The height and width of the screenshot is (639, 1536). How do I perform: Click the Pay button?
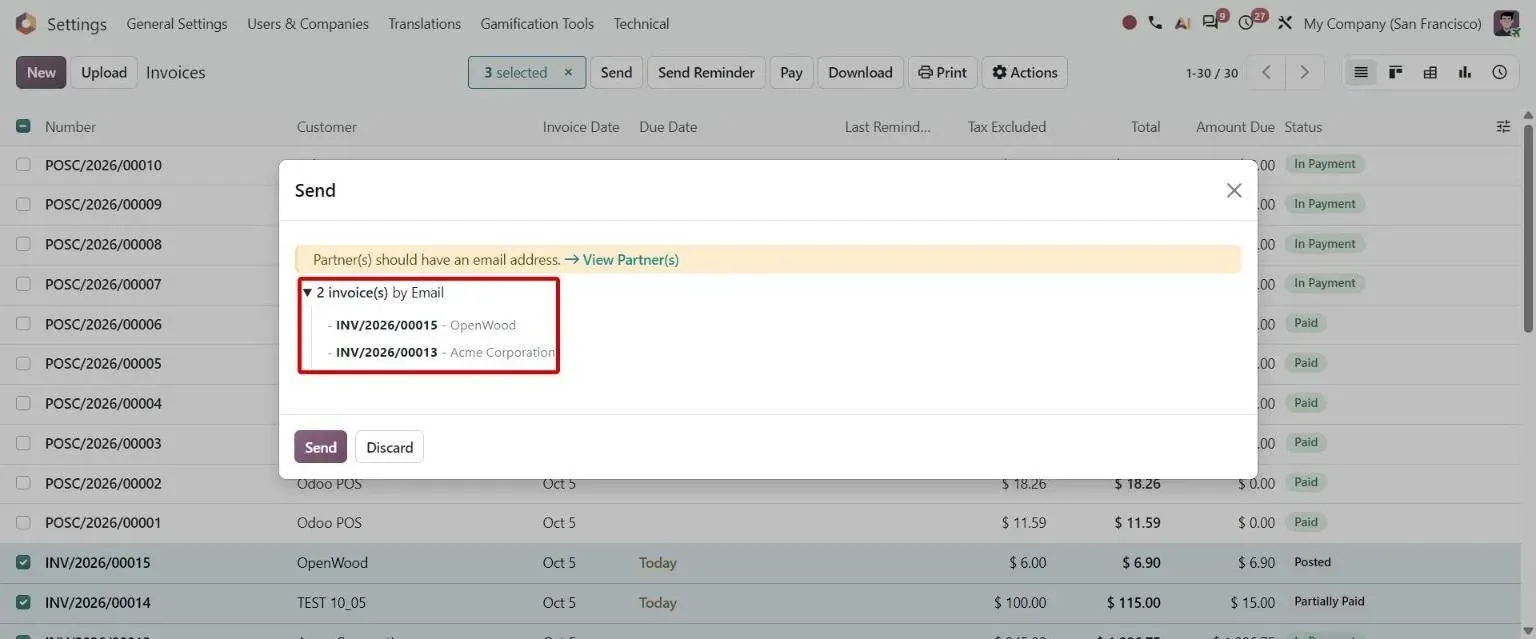[791, 72]
